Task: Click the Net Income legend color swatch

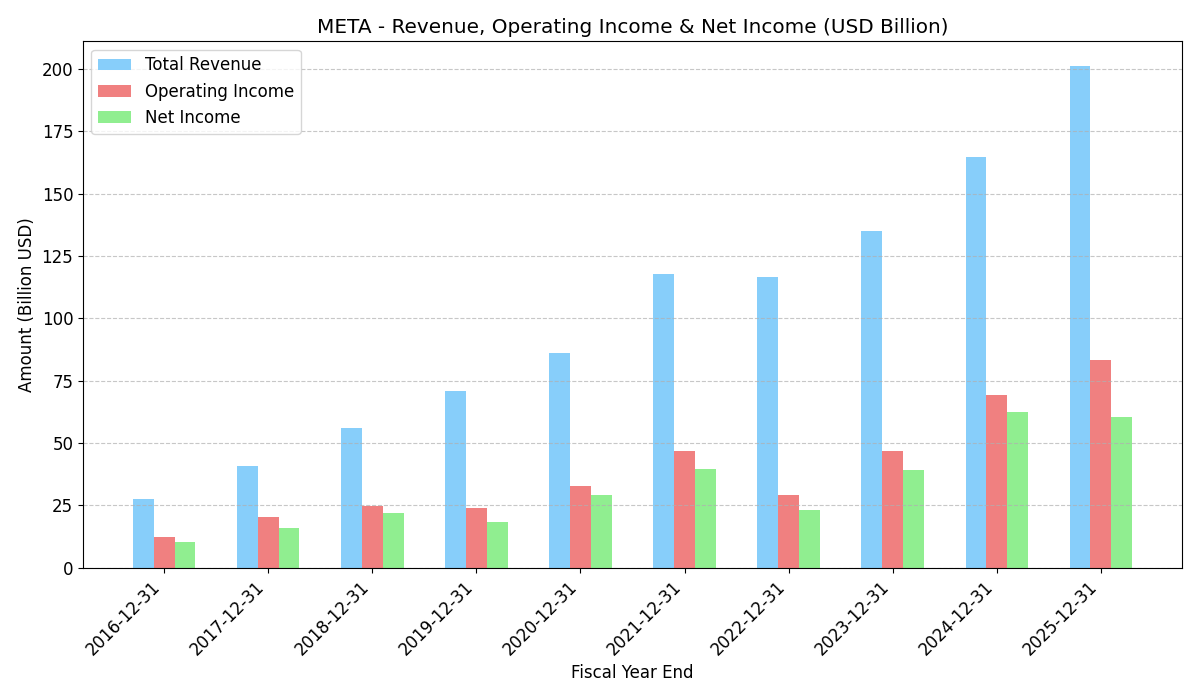Action: point(114,118)
